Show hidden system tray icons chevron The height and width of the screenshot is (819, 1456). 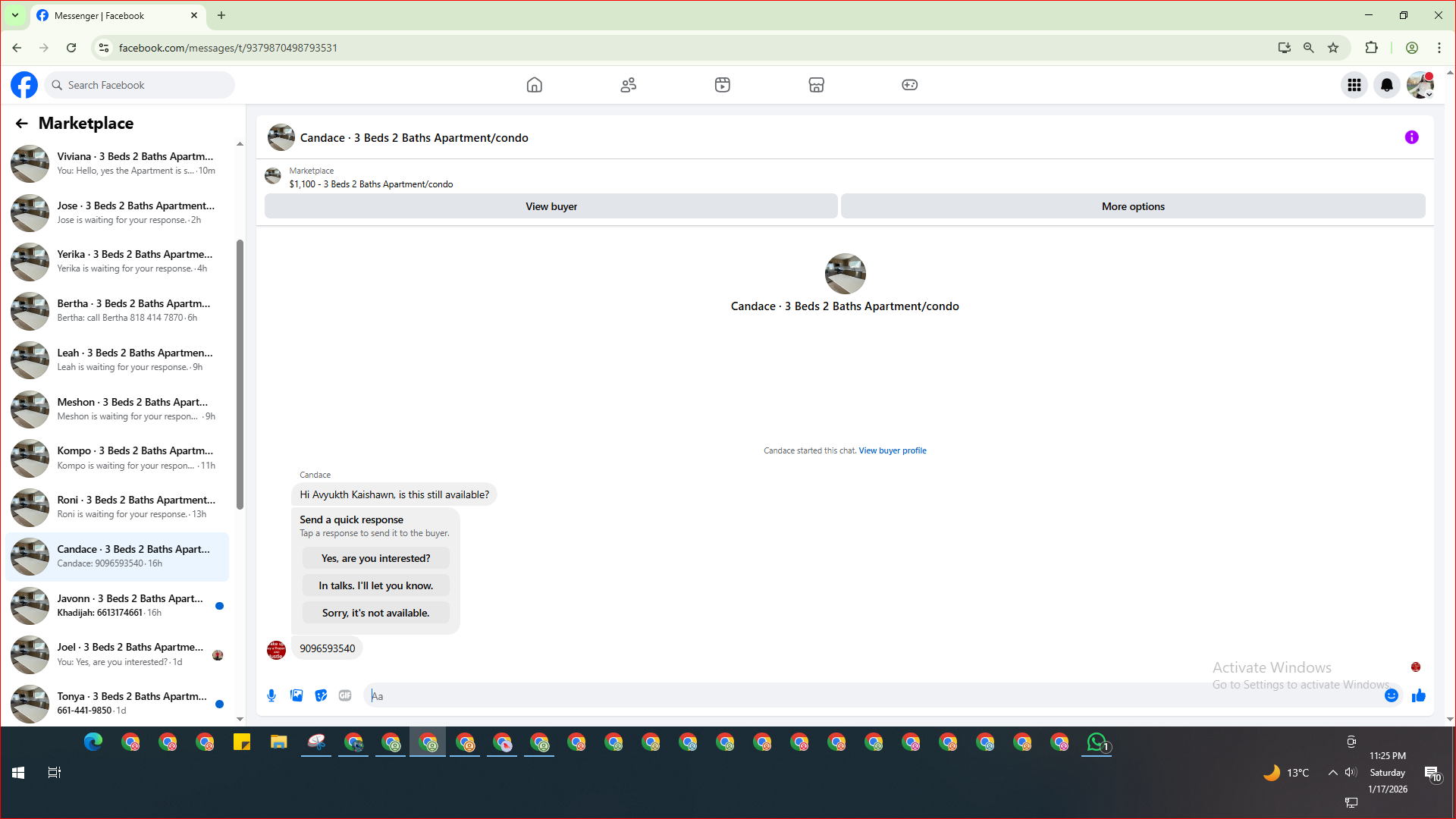[1332, 773]
